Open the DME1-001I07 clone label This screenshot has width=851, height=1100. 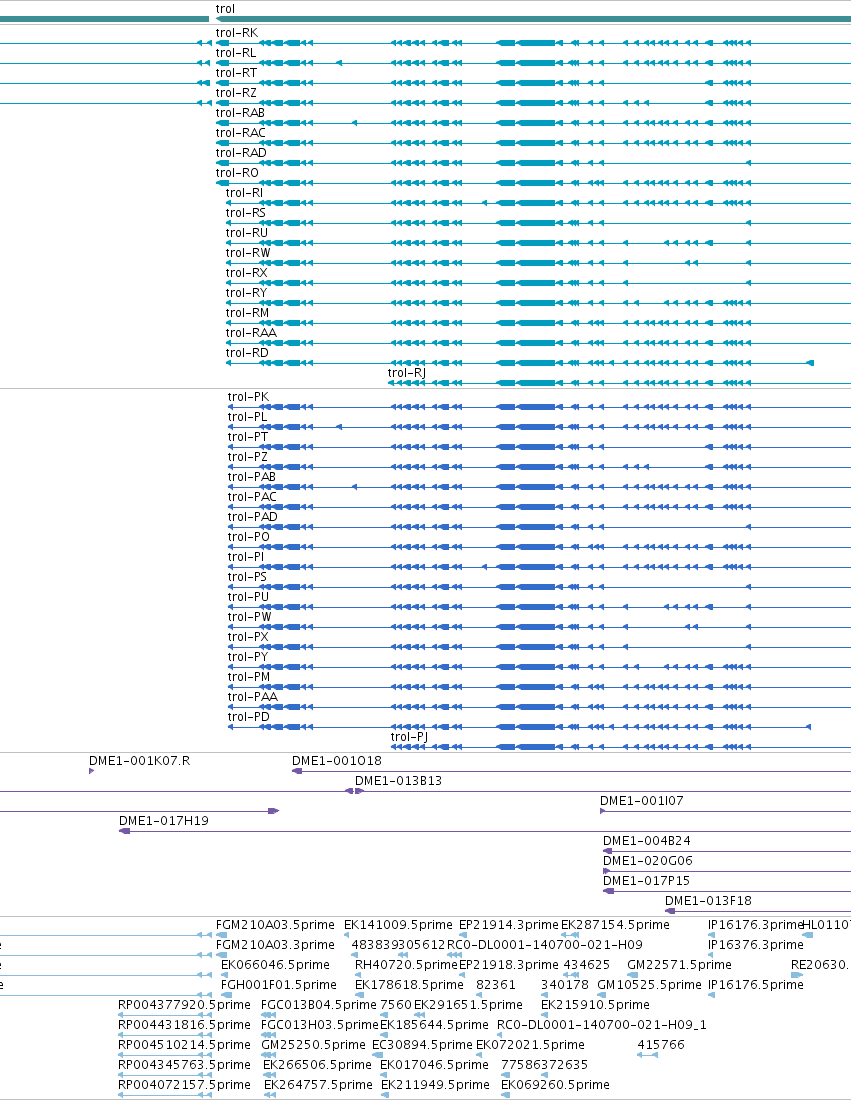point(641,801)
